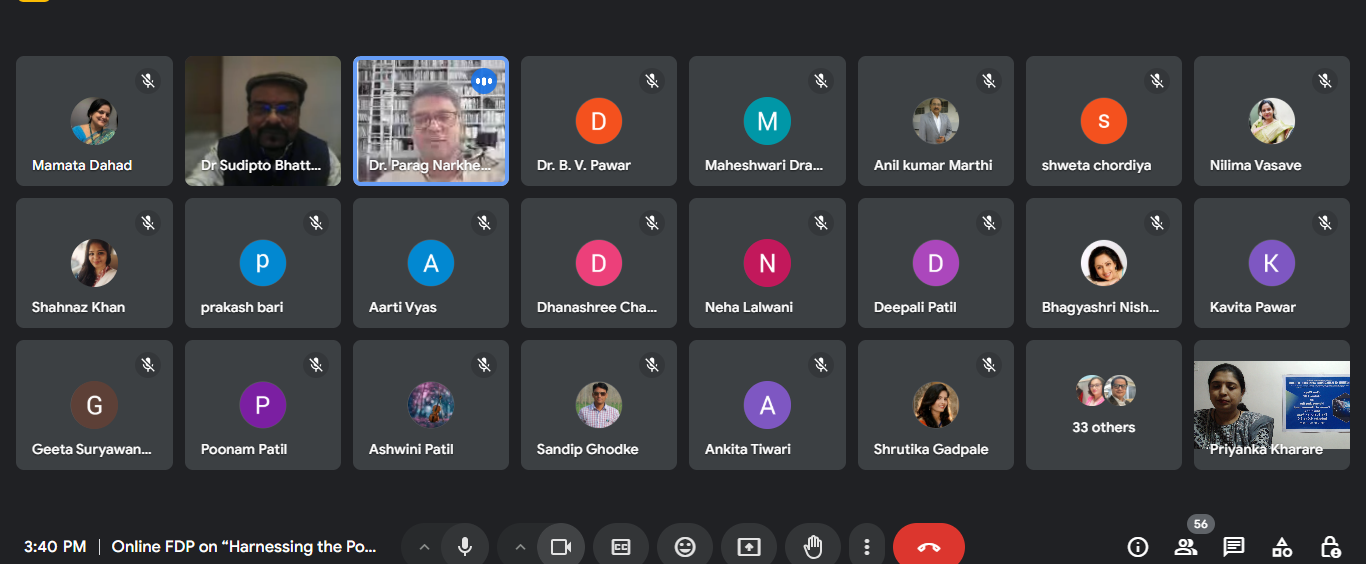
Task: Click Shahnaz Khan's profile photo
Action: [x=94, y=264]
